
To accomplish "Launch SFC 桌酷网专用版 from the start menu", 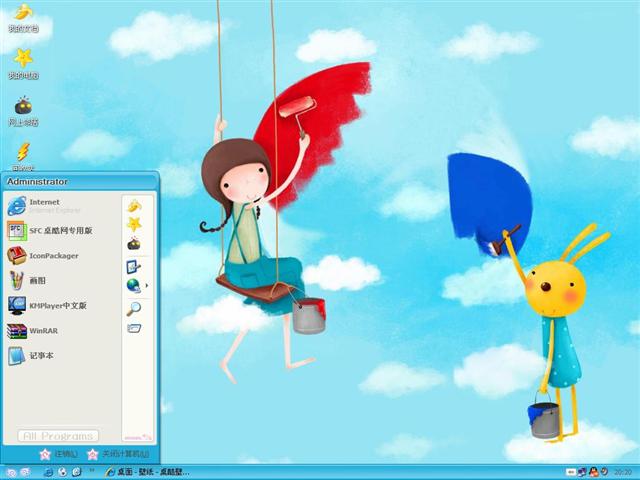I will 50,231.
